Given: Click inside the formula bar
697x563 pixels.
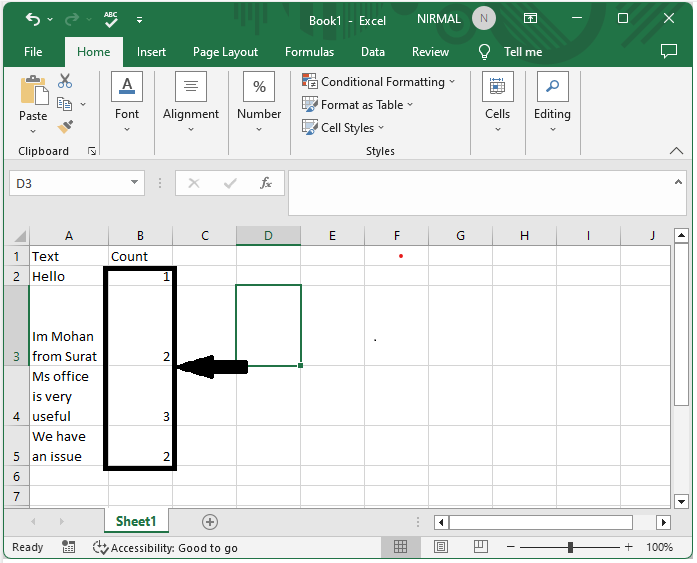Looking at the screenshot, I should pyautogui.click(x=481, y=192).
